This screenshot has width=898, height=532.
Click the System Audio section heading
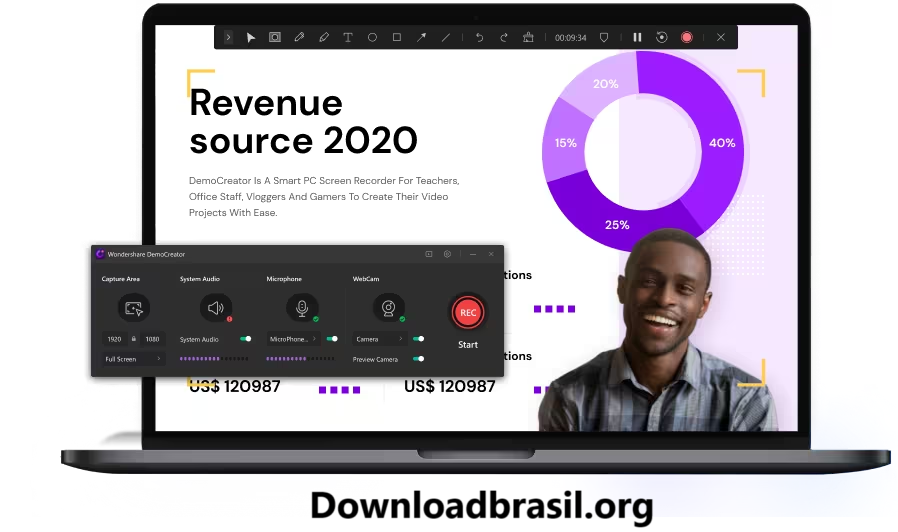tap(200, 279)
